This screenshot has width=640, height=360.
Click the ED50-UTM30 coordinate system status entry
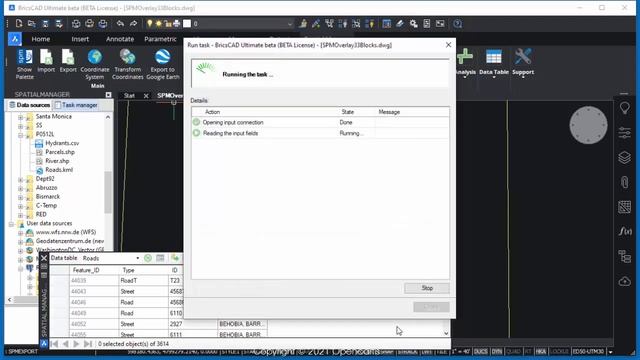point(588,351)
